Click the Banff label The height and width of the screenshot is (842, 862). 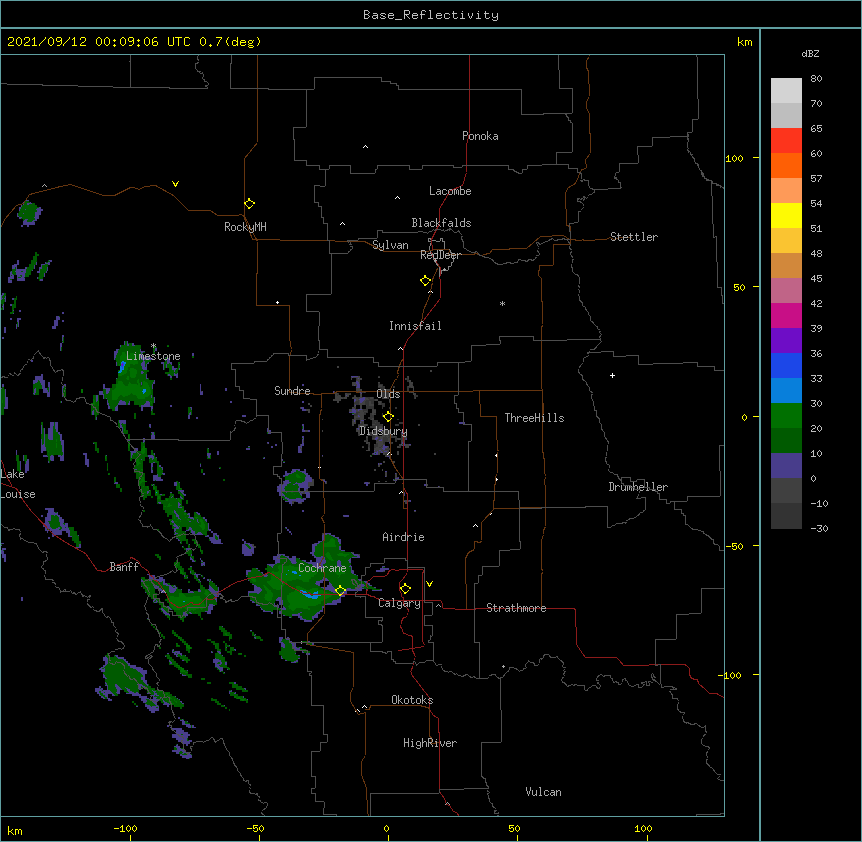coord(124,567)
